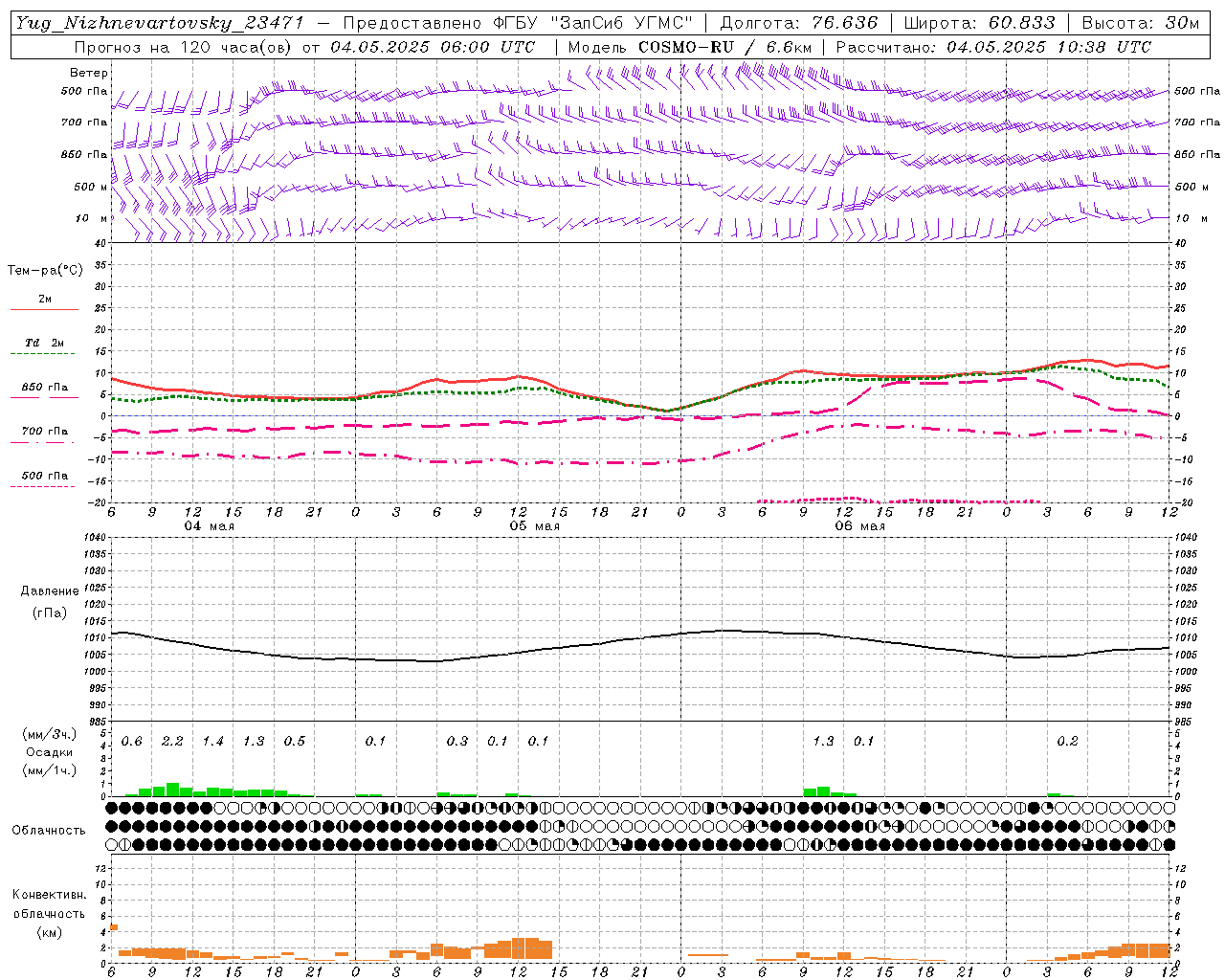This screenshot has height=980, width=1225.
Task: Select the text Предоставлено ФГБУ "ЗапСиб УГМС"
Action: coord(518,23)
